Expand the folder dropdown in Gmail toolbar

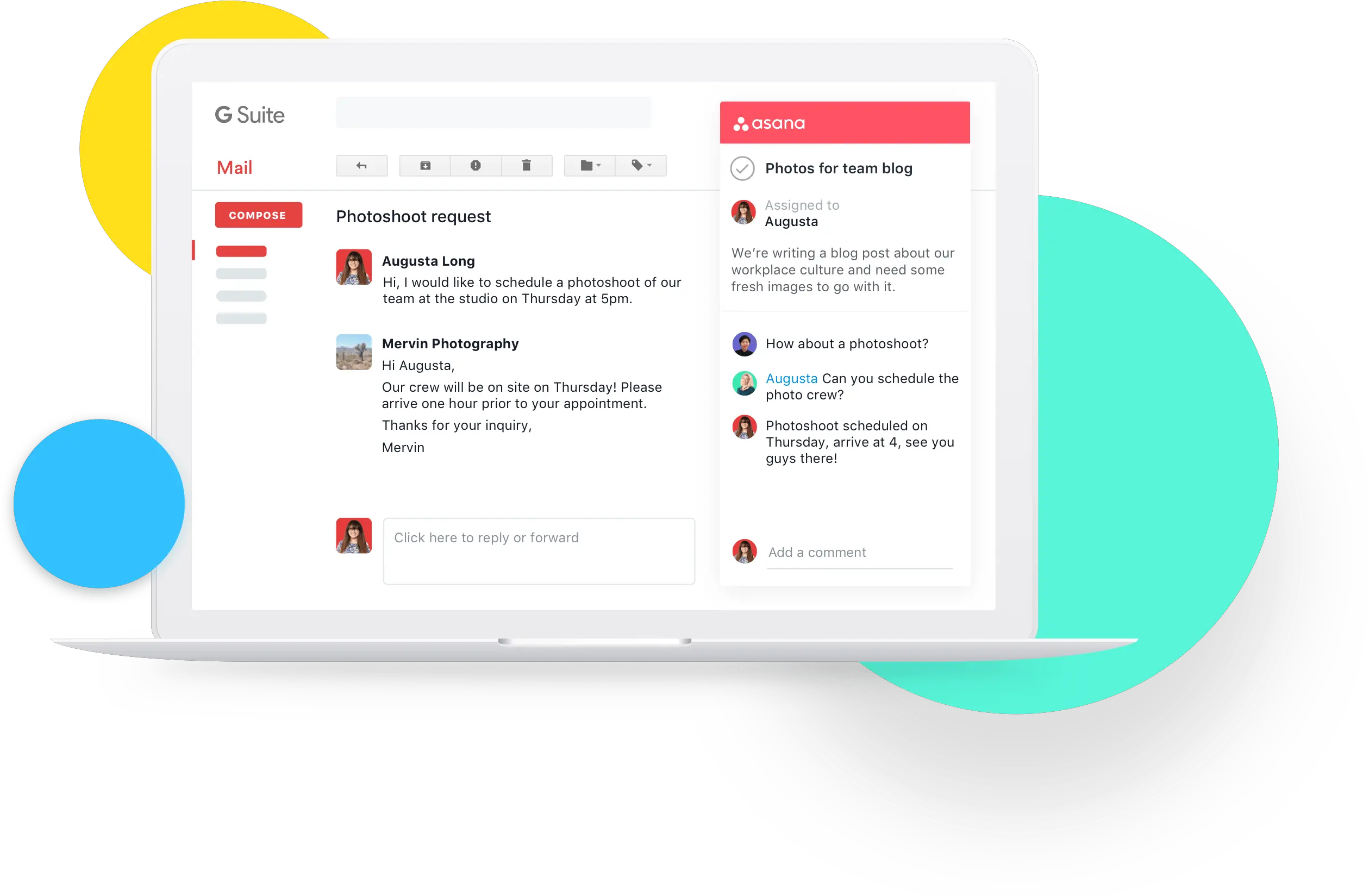(591, 165)
